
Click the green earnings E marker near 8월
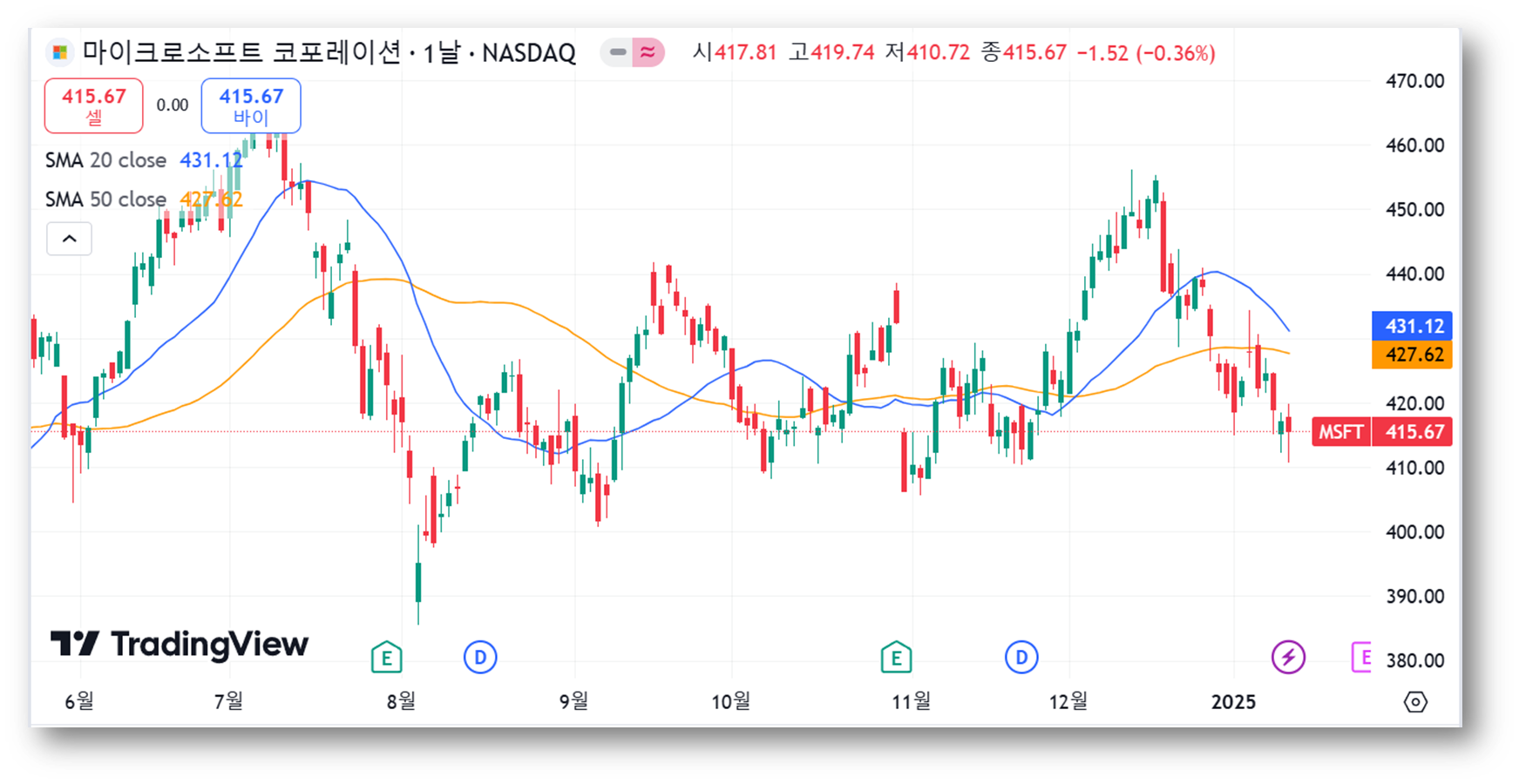386,658
